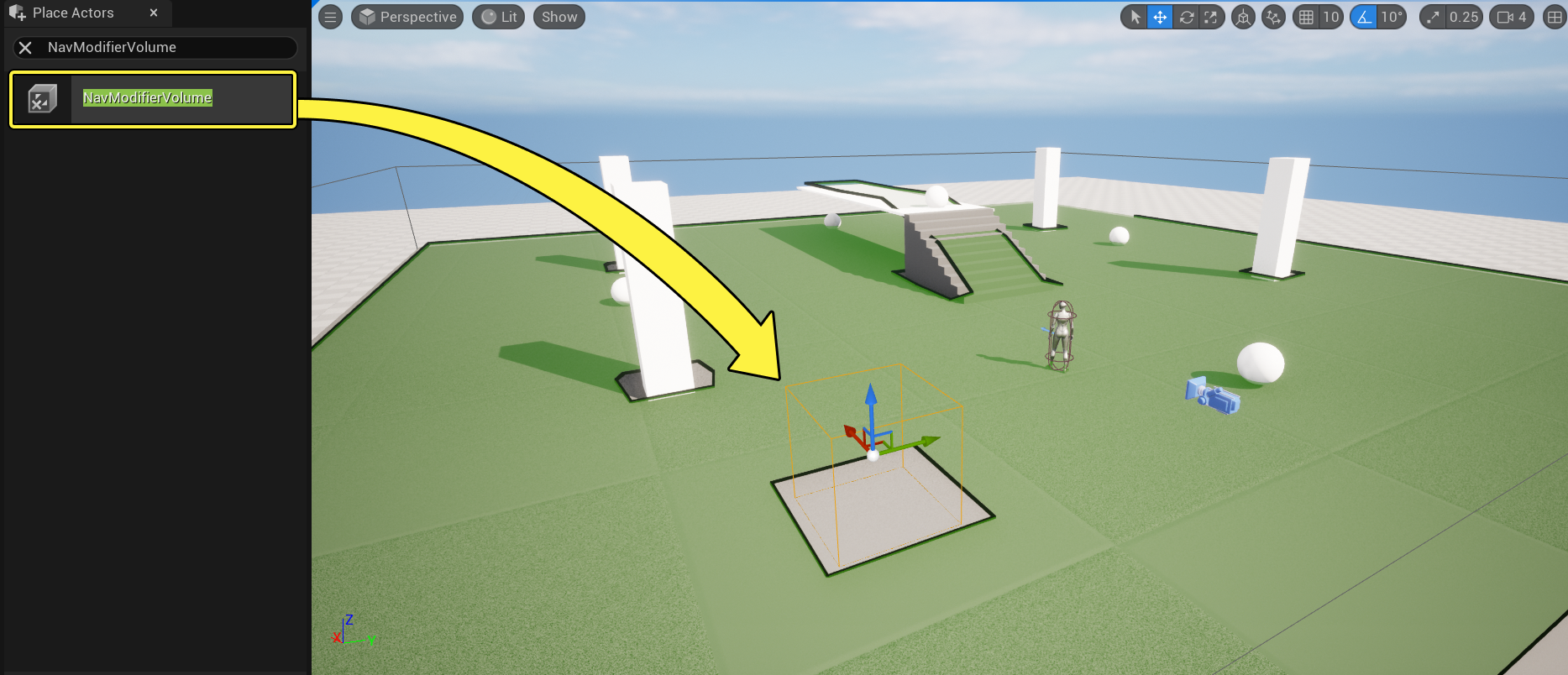This screenshot has height=675, width=1568.
Task: Select the NavModifierVolume result row
Action: pos(153,99)
